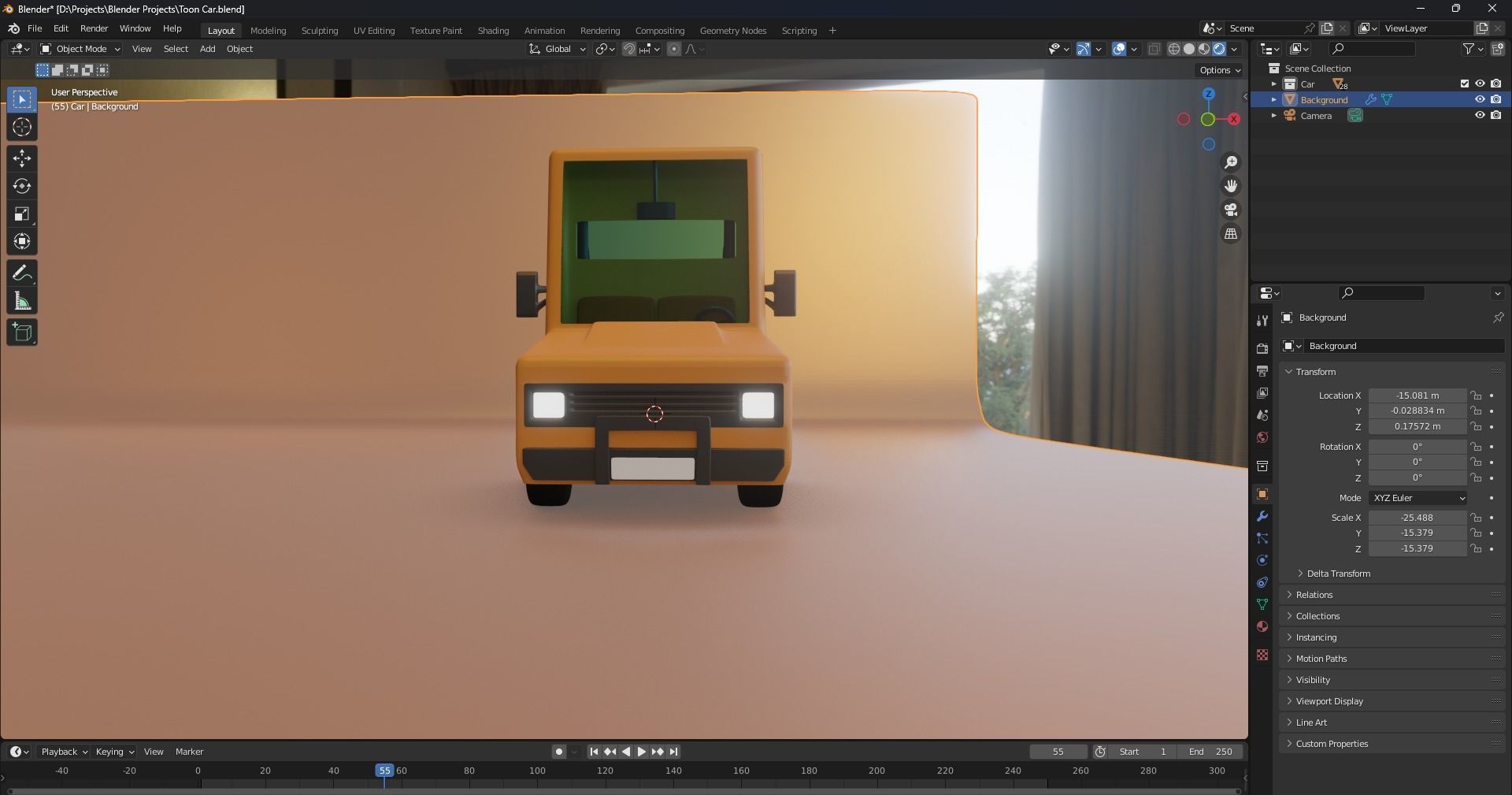Image resolution: width=1512 pixels, height=795 pixels.
Task: Open World Properties (globe icon)
Action: tap(1262, 437)
